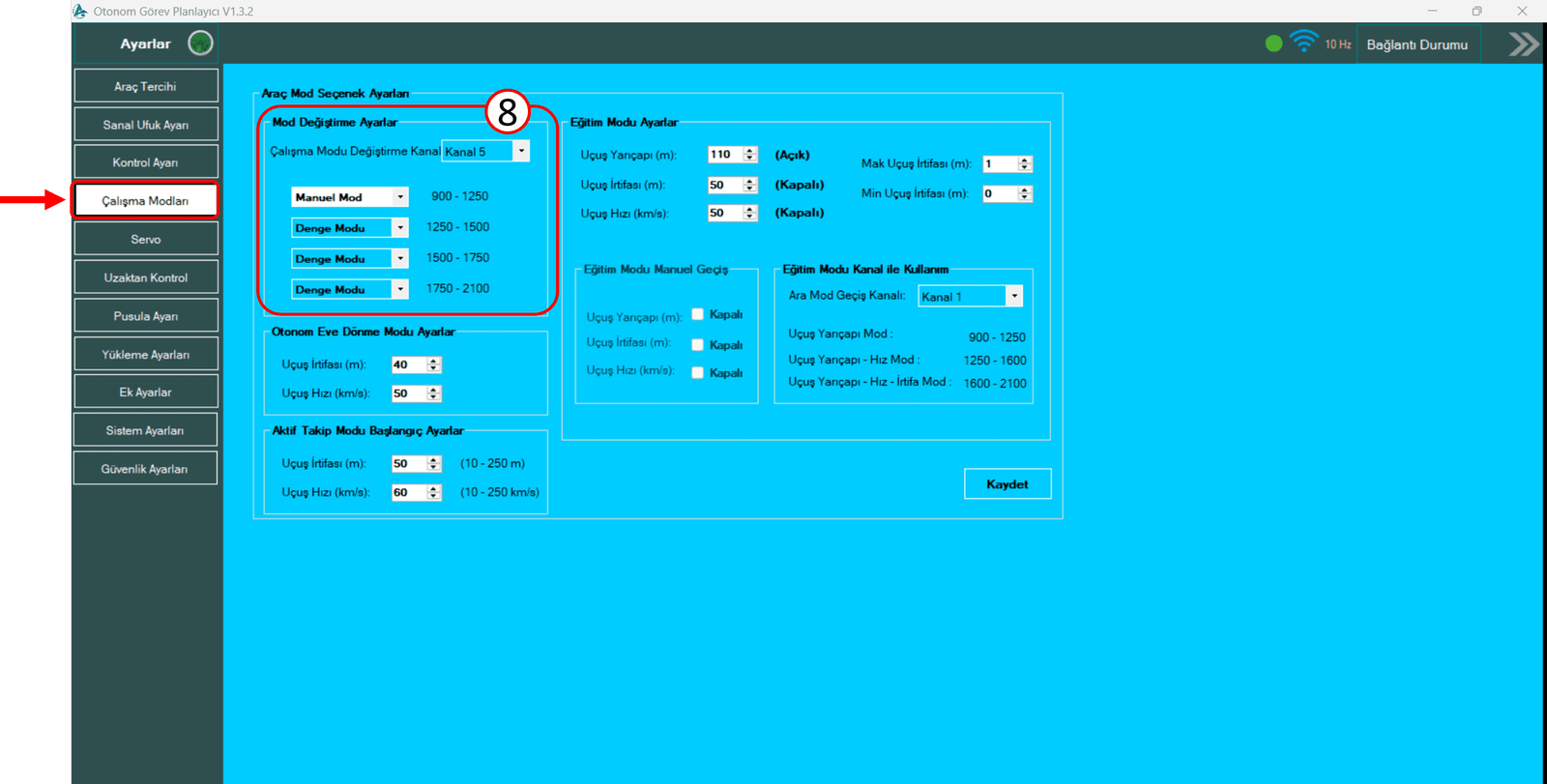
Task: Click Aktif Takip Uçuş Hızı field 60
Action: click(409, 492)
